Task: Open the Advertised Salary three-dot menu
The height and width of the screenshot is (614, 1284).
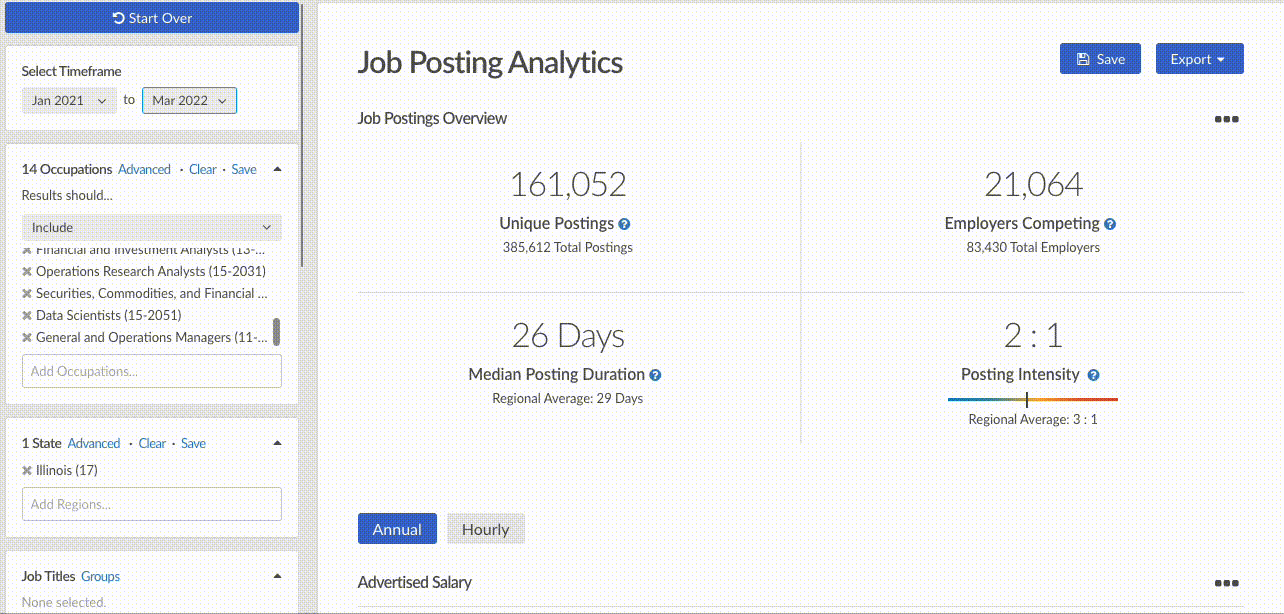Action: point(1226,583)
